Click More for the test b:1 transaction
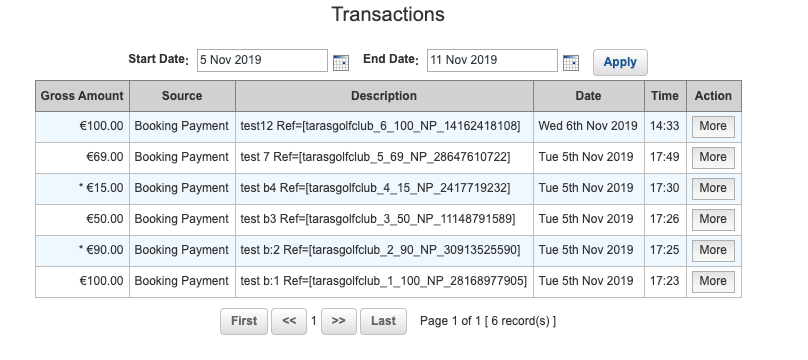The image size is (808, 360). click(713, 281)
